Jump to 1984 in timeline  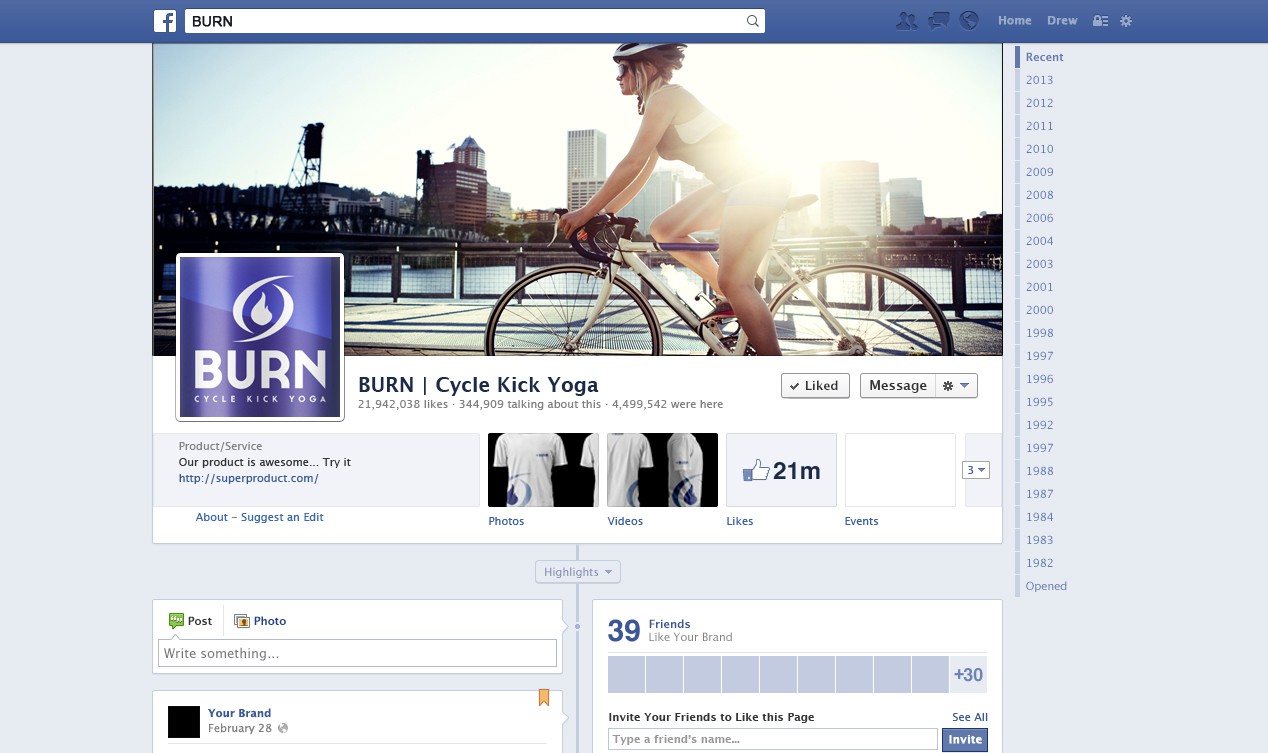coord(1039,517)
